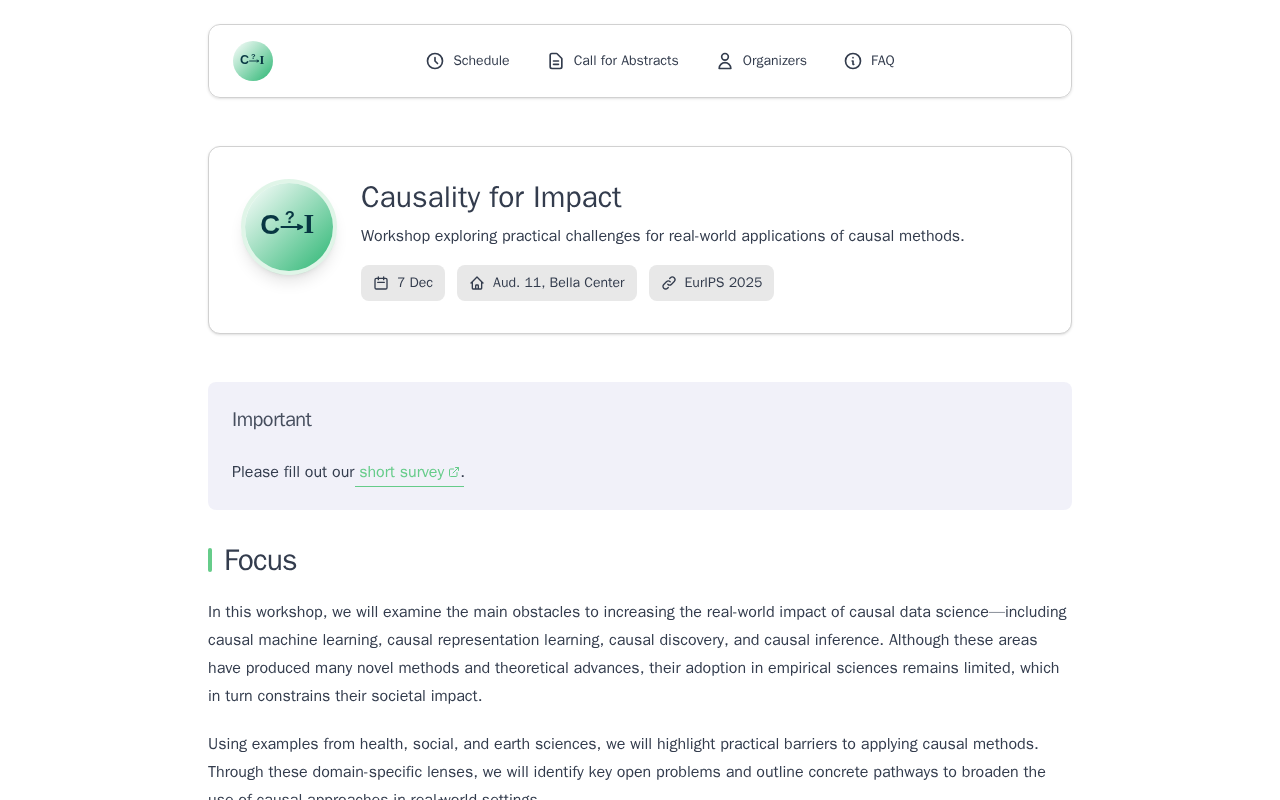
Task: Click the link icon on EurIPS badge
Action: pyautogui.click(x=669, y=283)
